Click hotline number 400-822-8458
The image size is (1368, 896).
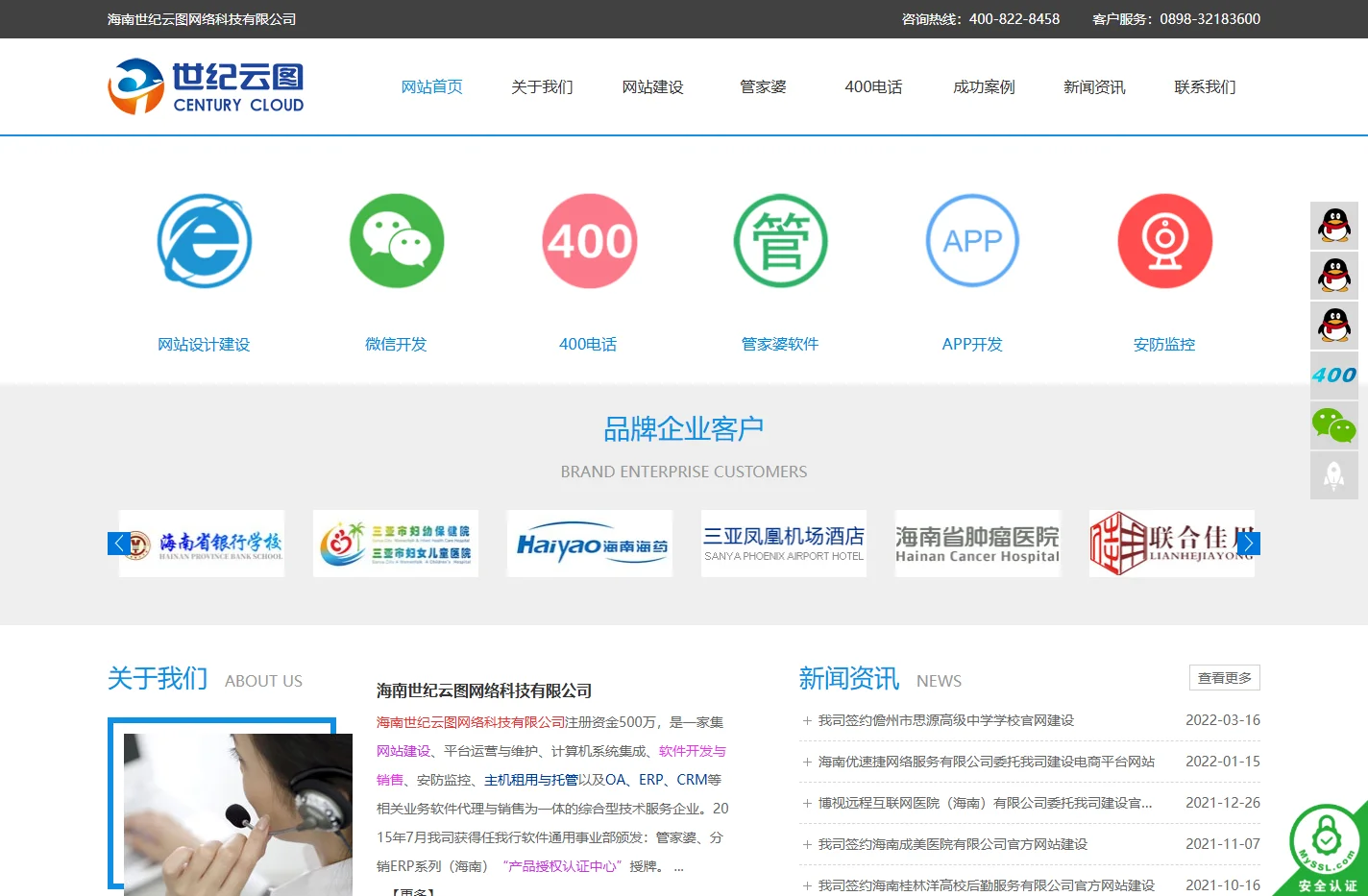pos(1014,19)
